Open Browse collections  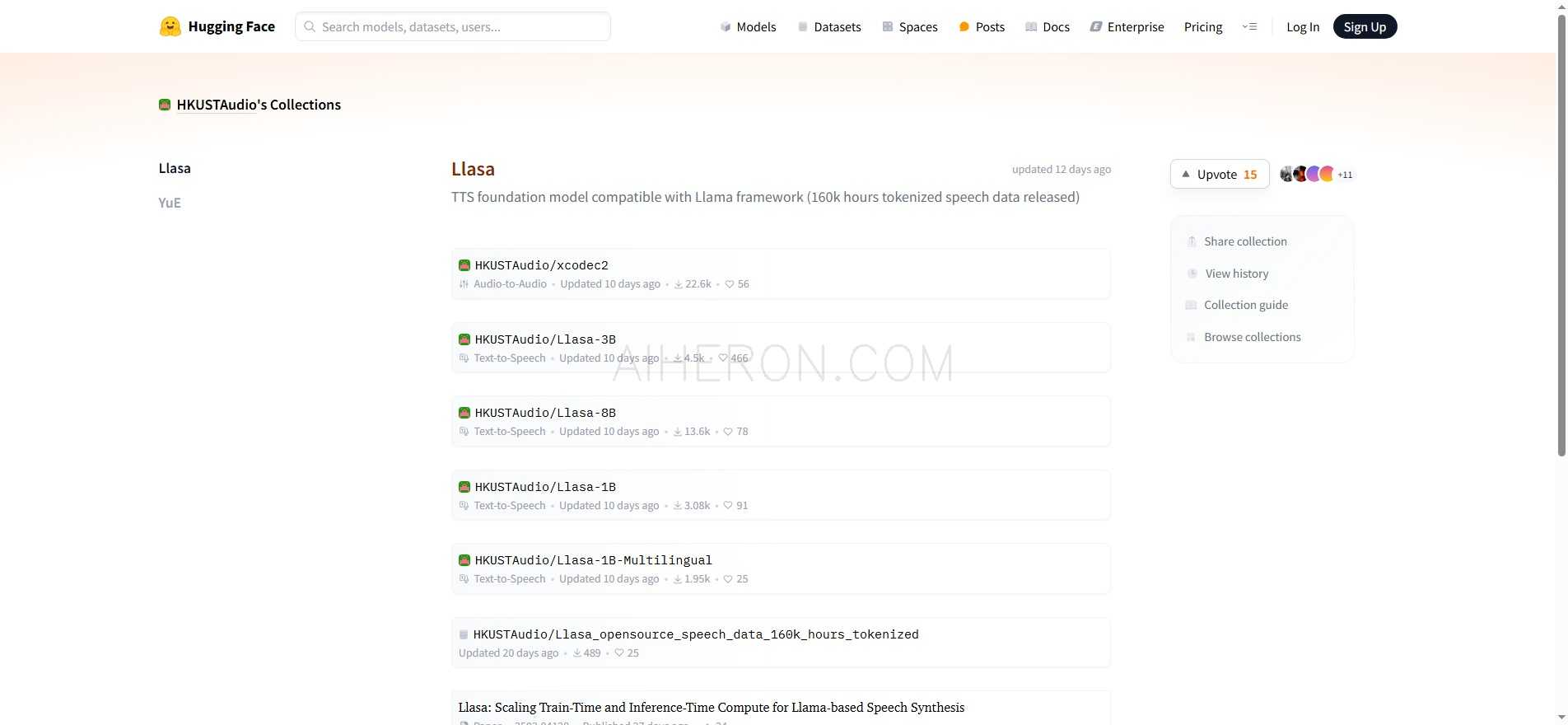1253,337
